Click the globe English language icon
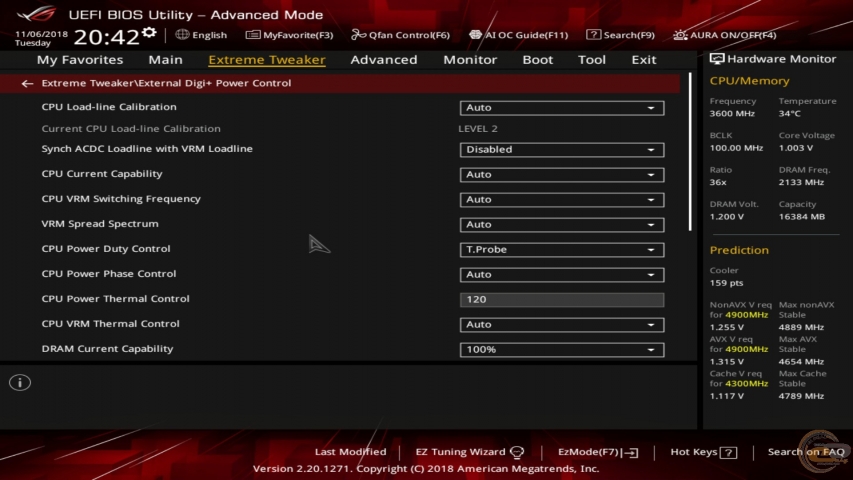The height and width of the screenshot is (480, 853). pos(182,35)
